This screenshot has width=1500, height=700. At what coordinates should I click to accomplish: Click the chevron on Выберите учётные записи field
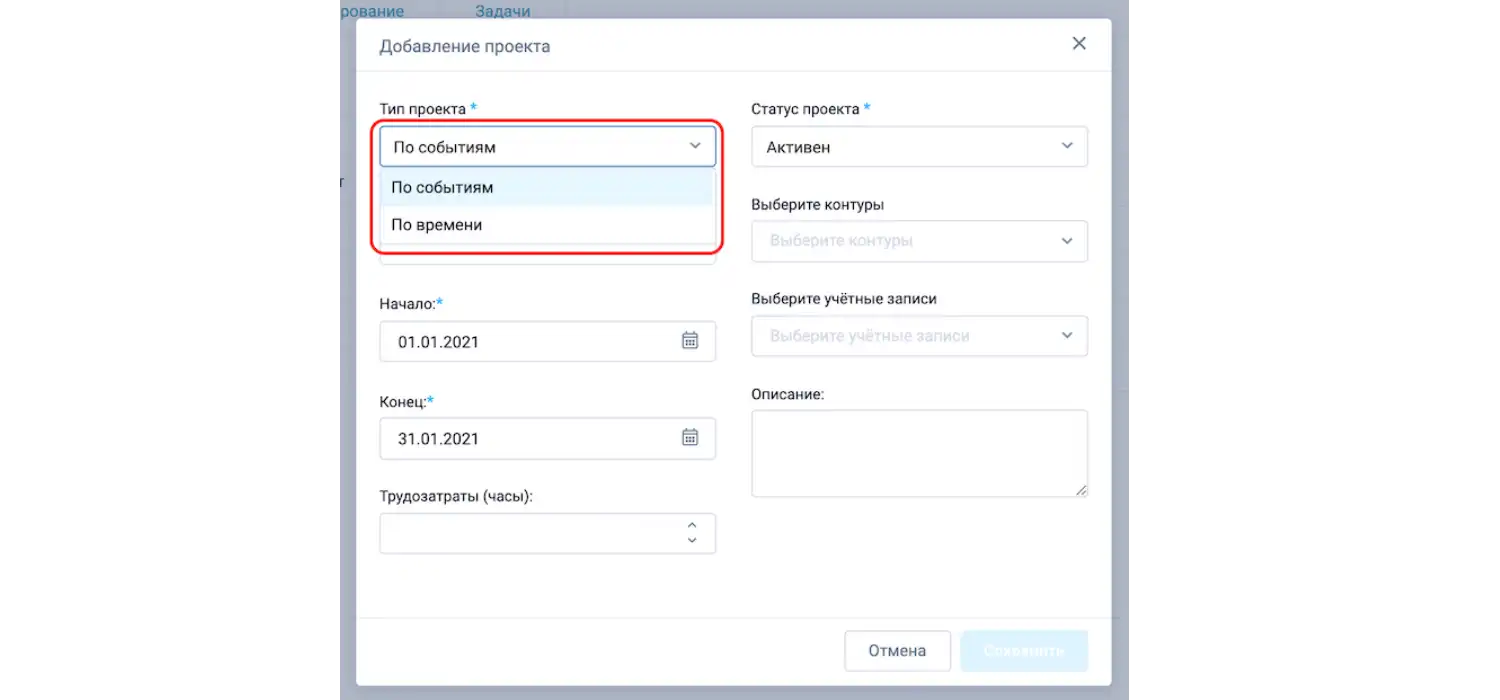[x=1067, y=336]
